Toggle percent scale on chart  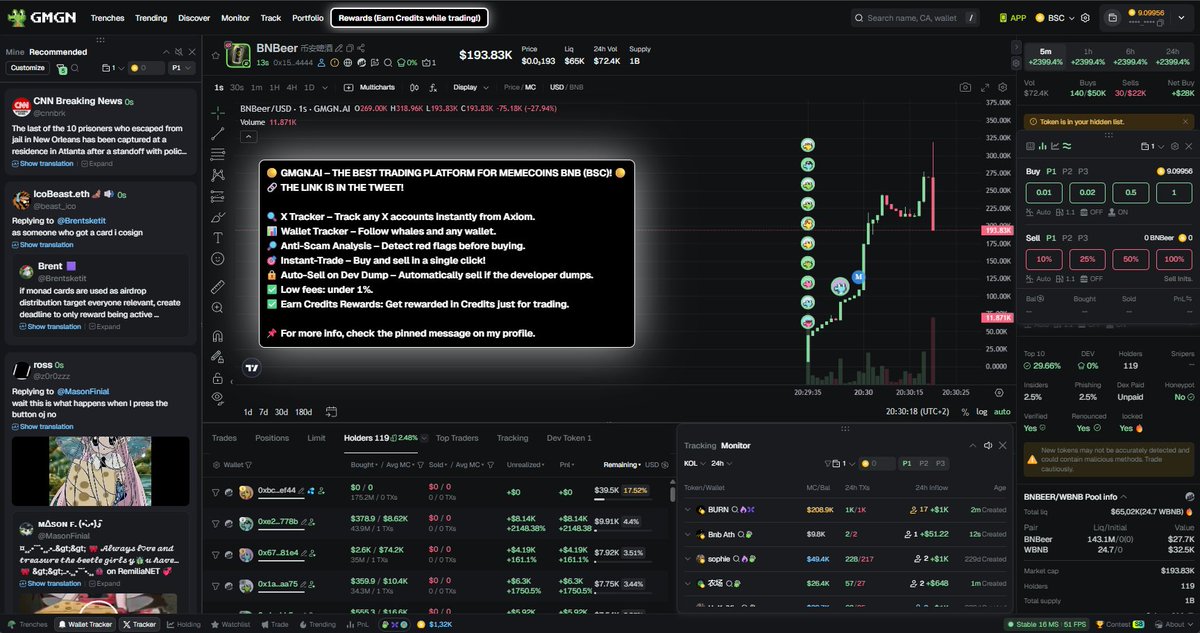click(x=964, y=412)
